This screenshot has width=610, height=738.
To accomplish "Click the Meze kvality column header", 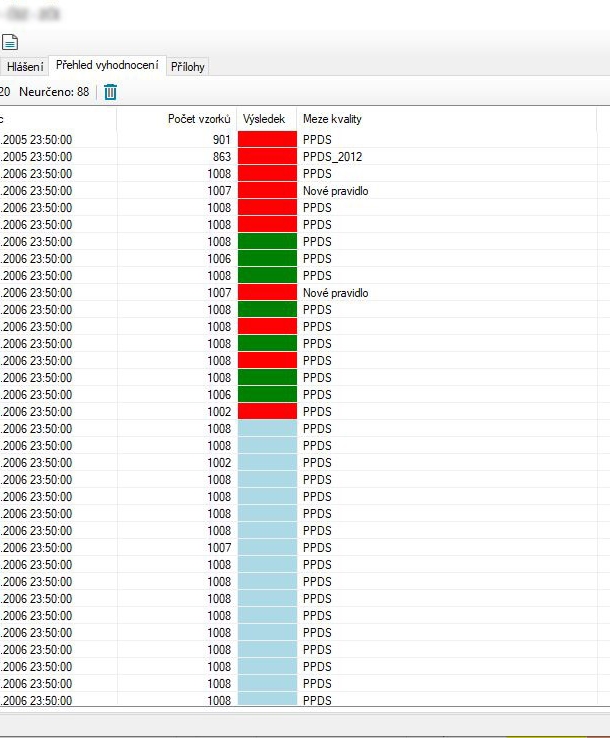I will pyautogui.click(x=447, y=119).
